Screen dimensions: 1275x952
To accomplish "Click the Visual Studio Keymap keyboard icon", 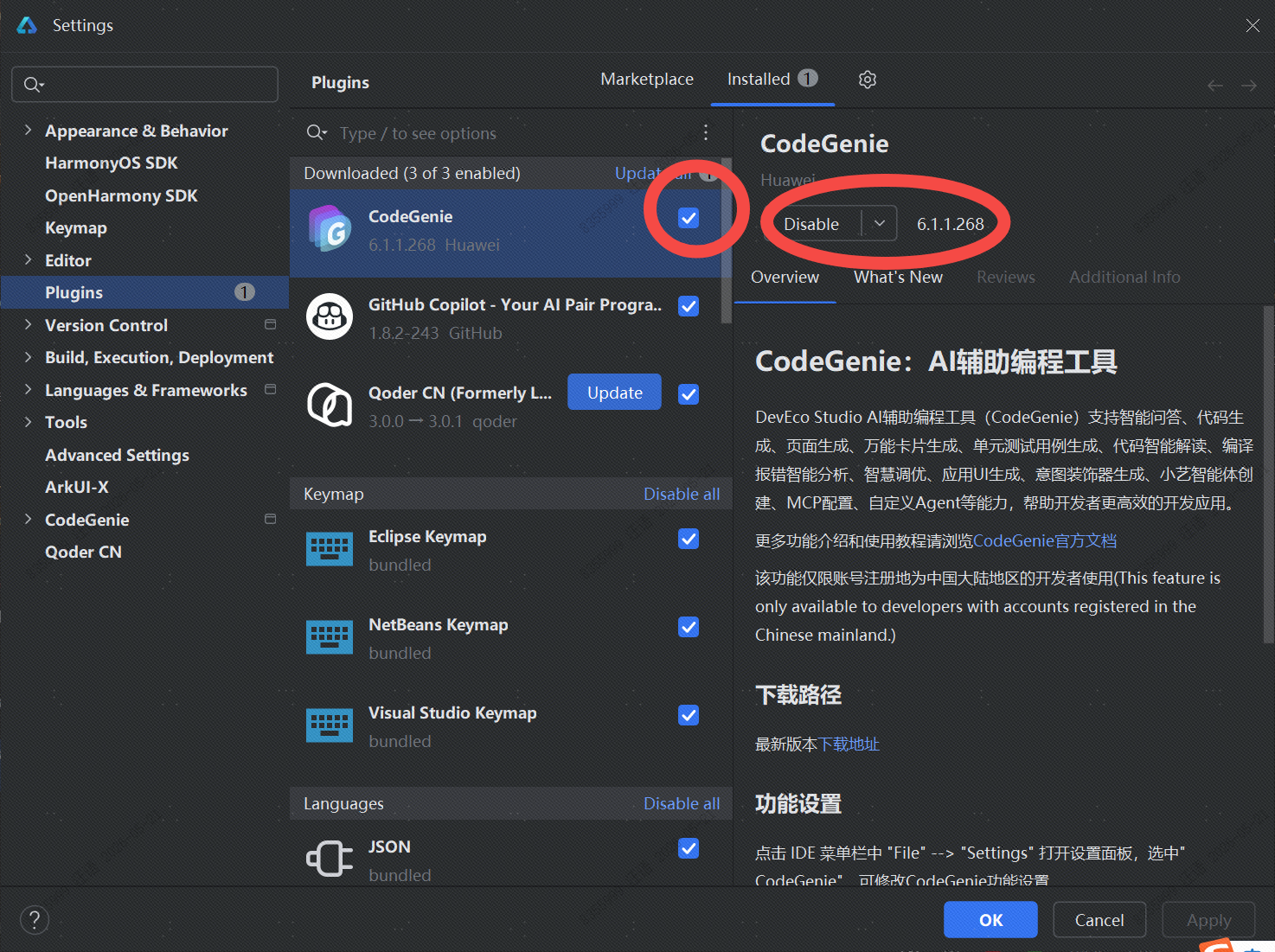I will click(x=330, y=725).
